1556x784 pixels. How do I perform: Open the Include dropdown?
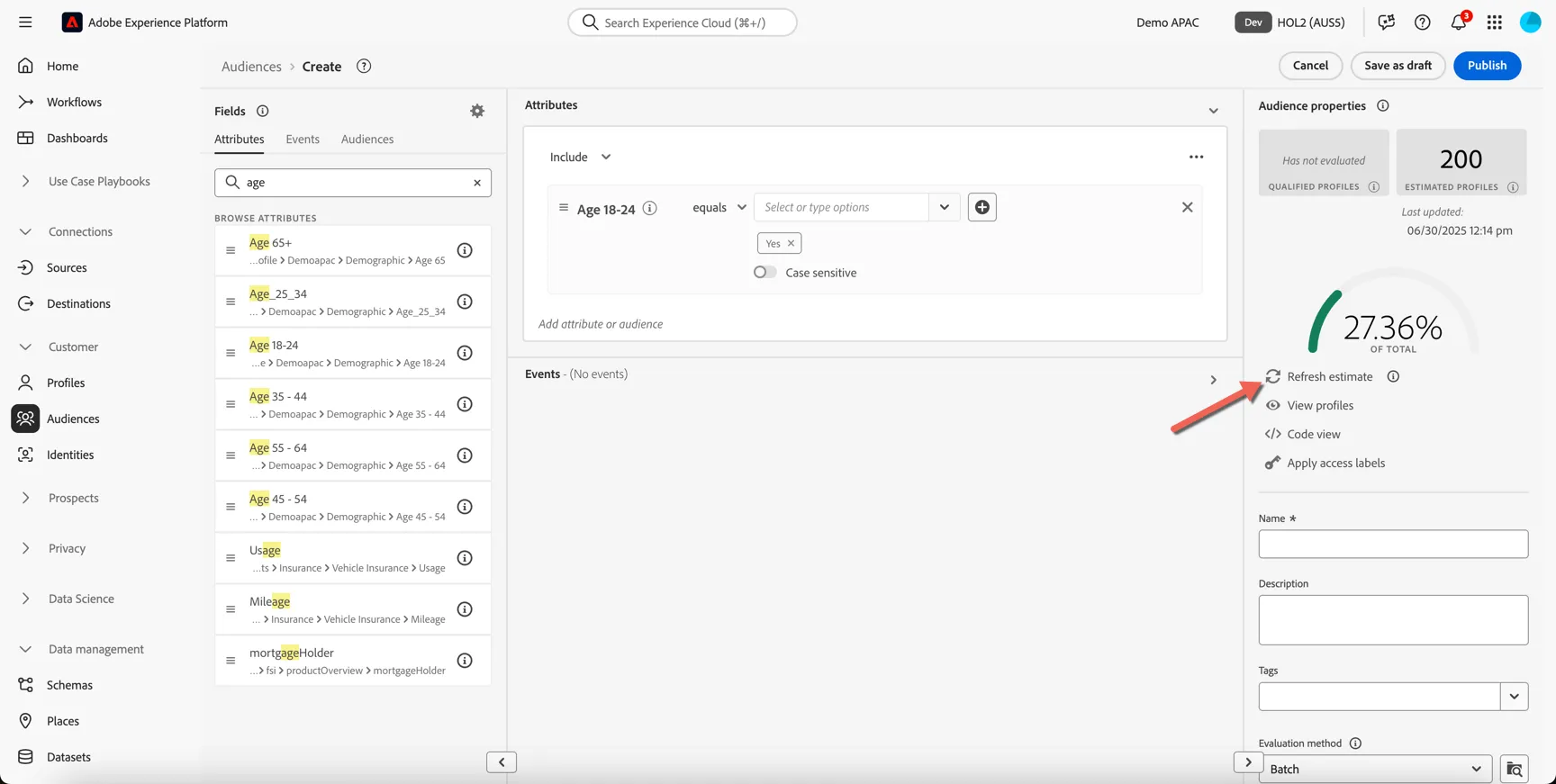(x=581, y=157)
